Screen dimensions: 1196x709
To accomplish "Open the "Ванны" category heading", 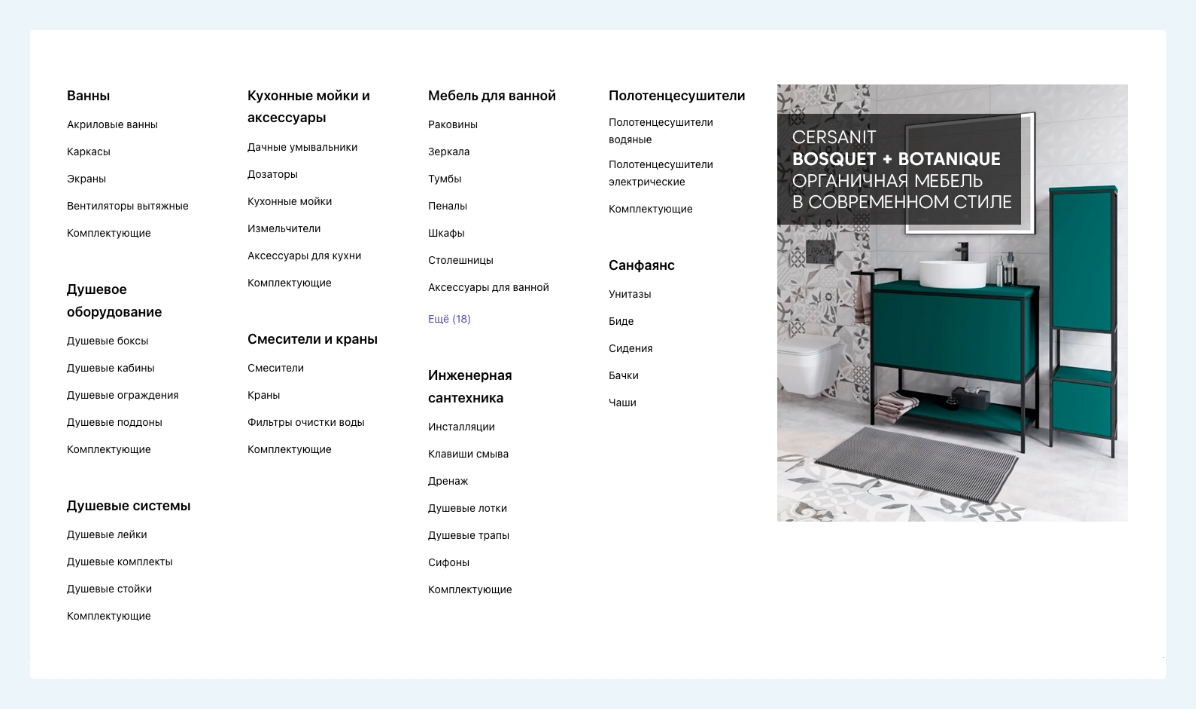I will click(x=88, y=96).
